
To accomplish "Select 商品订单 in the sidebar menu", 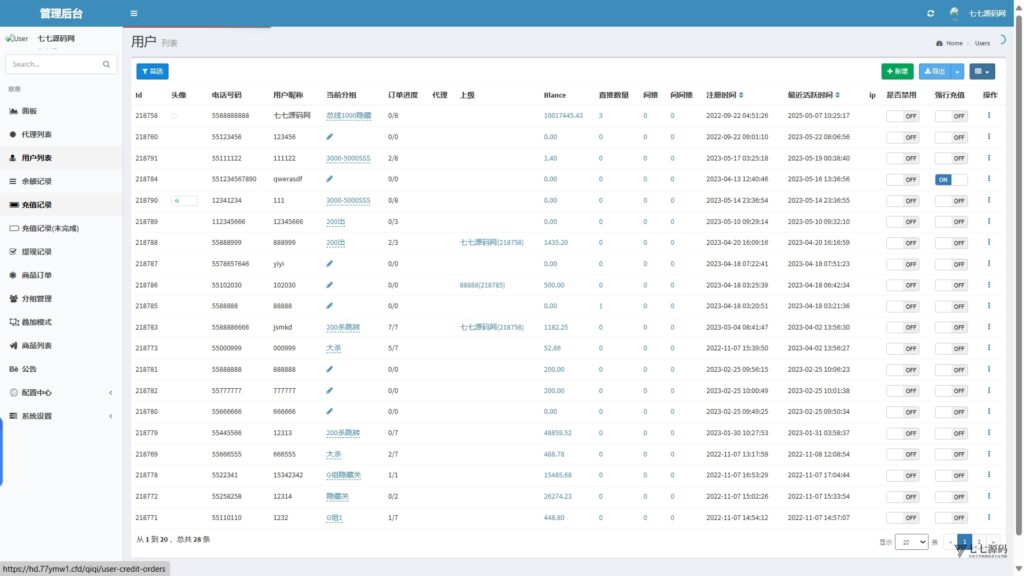I will point(61,275).
